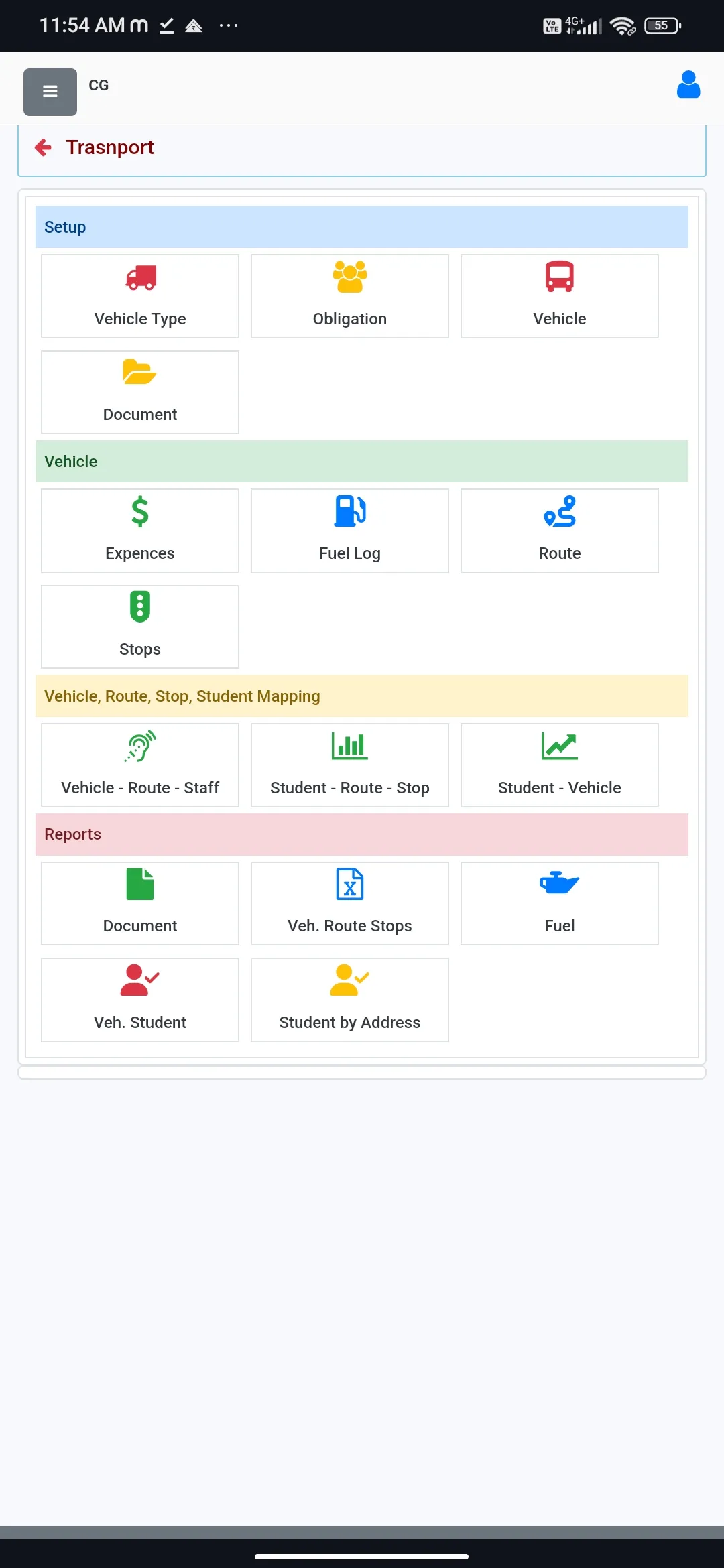Screen dimensions: 724x1568
Task: Click the Student - Route - Stop label
Action: tap(350, 788)
